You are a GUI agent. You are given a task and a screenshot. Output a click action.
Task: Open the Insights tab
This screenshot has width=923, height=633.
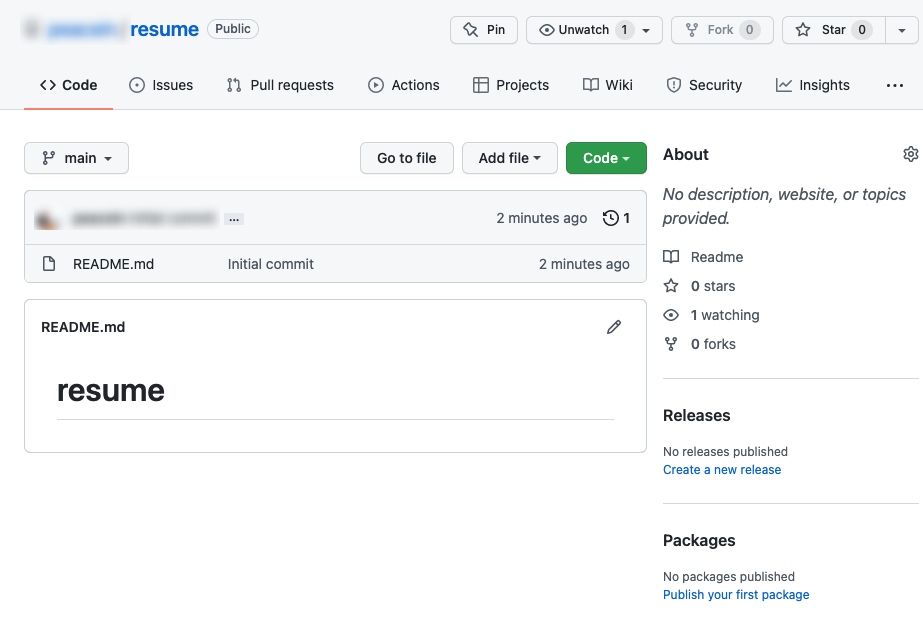point(812,85)
